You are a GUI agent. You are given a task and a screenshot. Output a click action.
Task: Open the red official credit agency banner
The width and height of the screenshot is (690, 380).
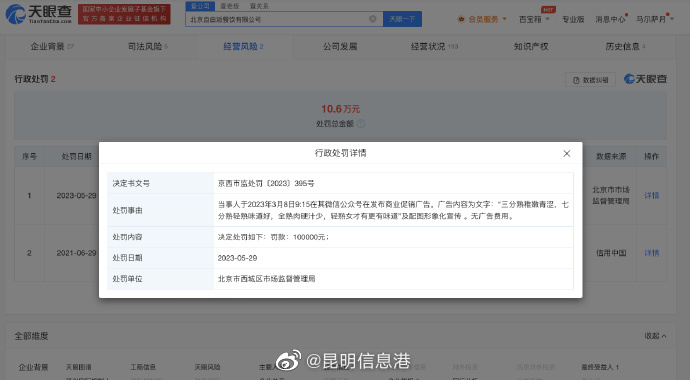tap(124, 14)
